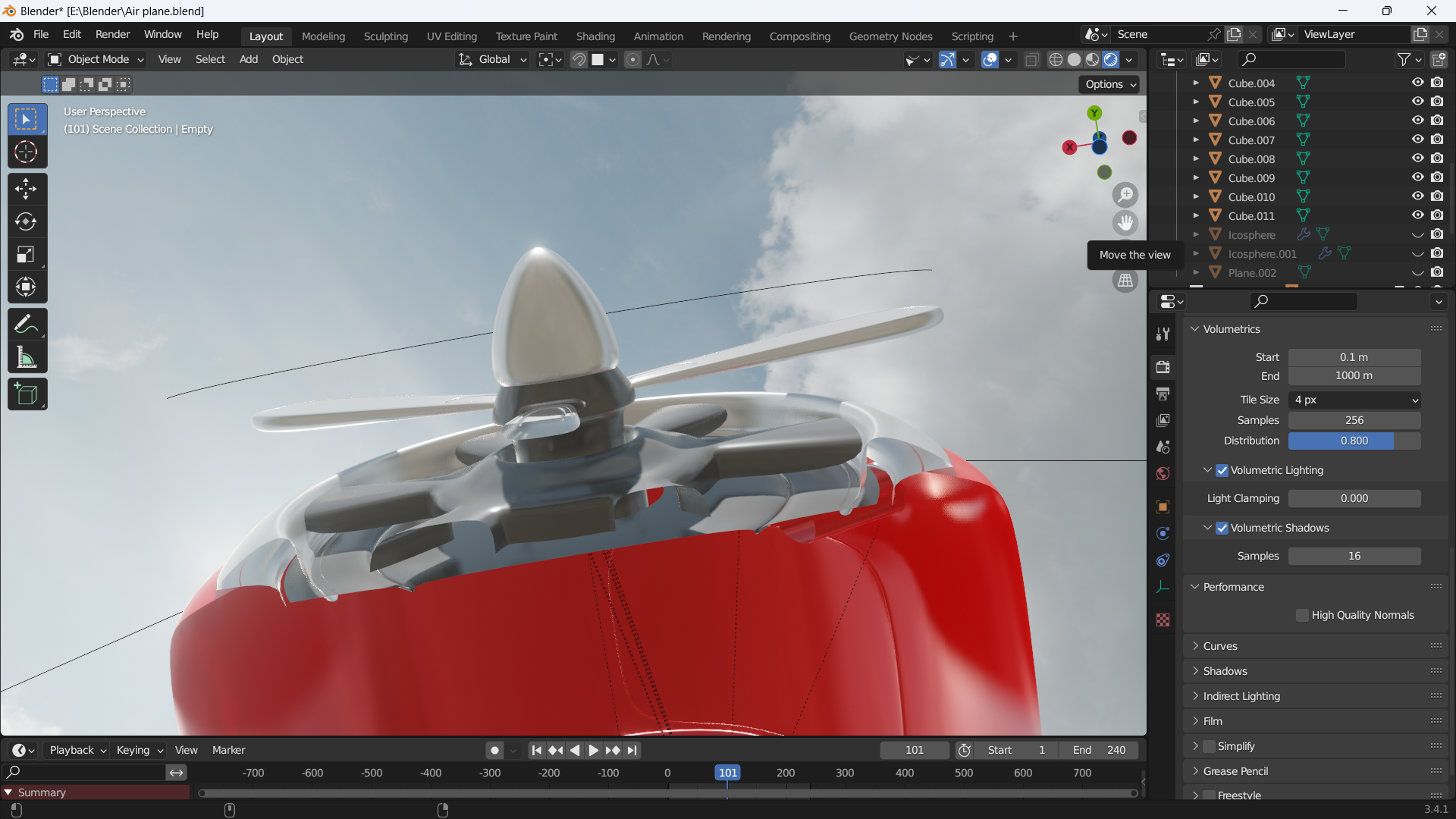Open the Rendering workspace tab
This screenshot has height=819, width=1456.
[x=726, y=36]
